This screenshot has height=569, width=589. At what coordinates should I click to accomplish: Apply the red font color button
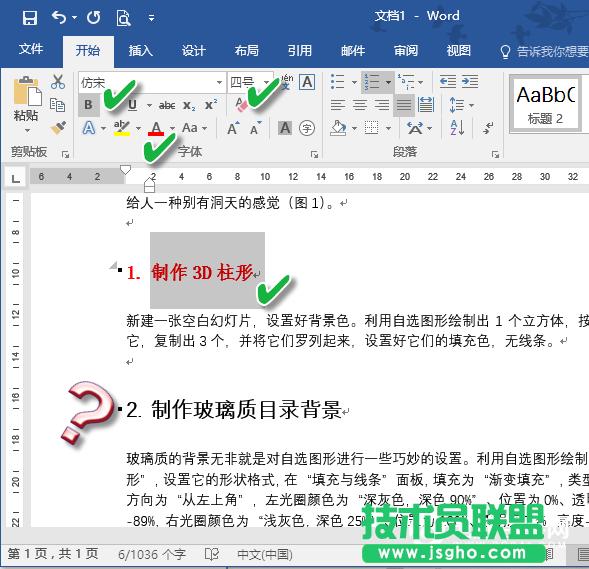pos(156,128)
